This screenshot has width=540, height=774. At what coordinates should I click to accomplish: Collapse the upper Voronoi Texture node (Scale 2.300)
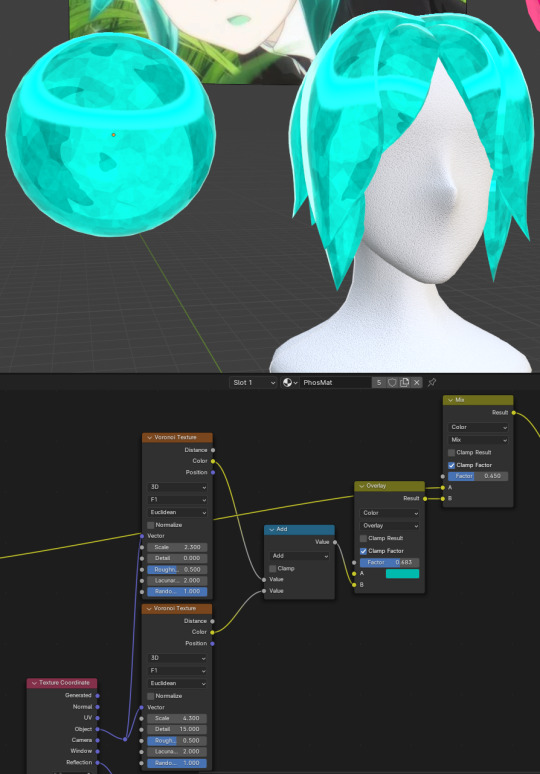(x=150, y=437)
